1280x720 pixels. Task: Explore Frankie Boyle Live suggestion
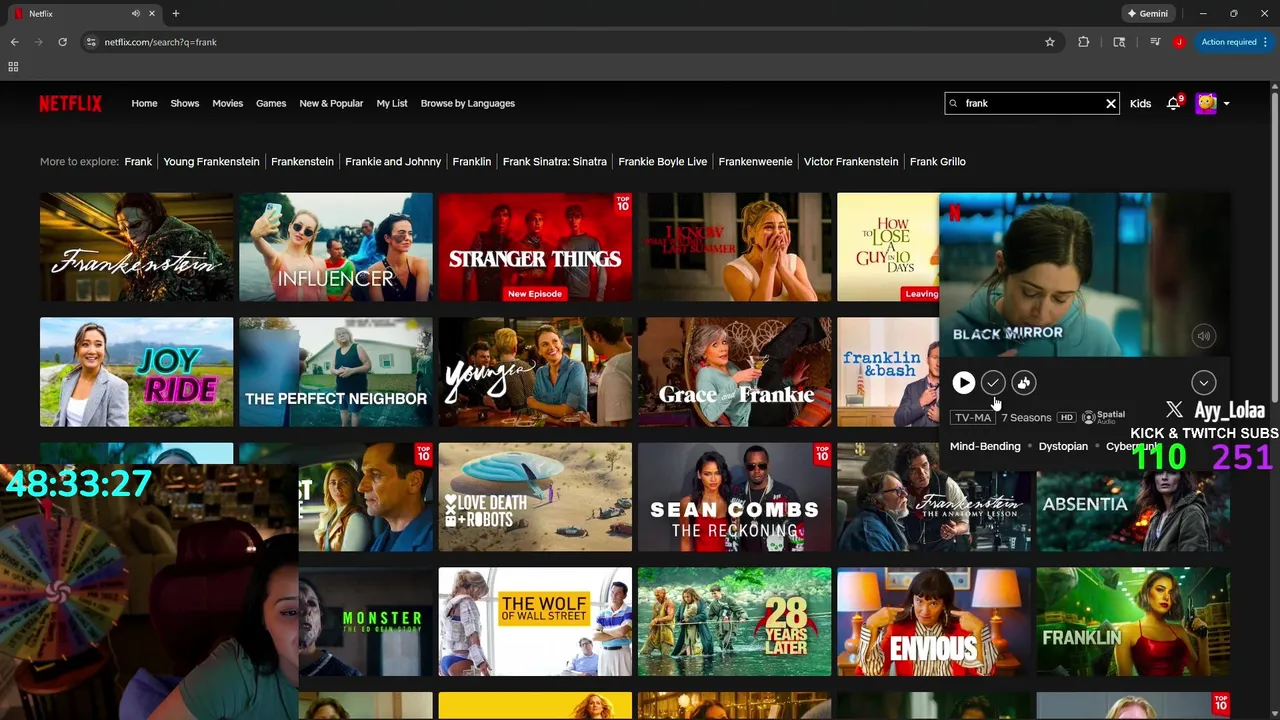[x=662, y=161]
